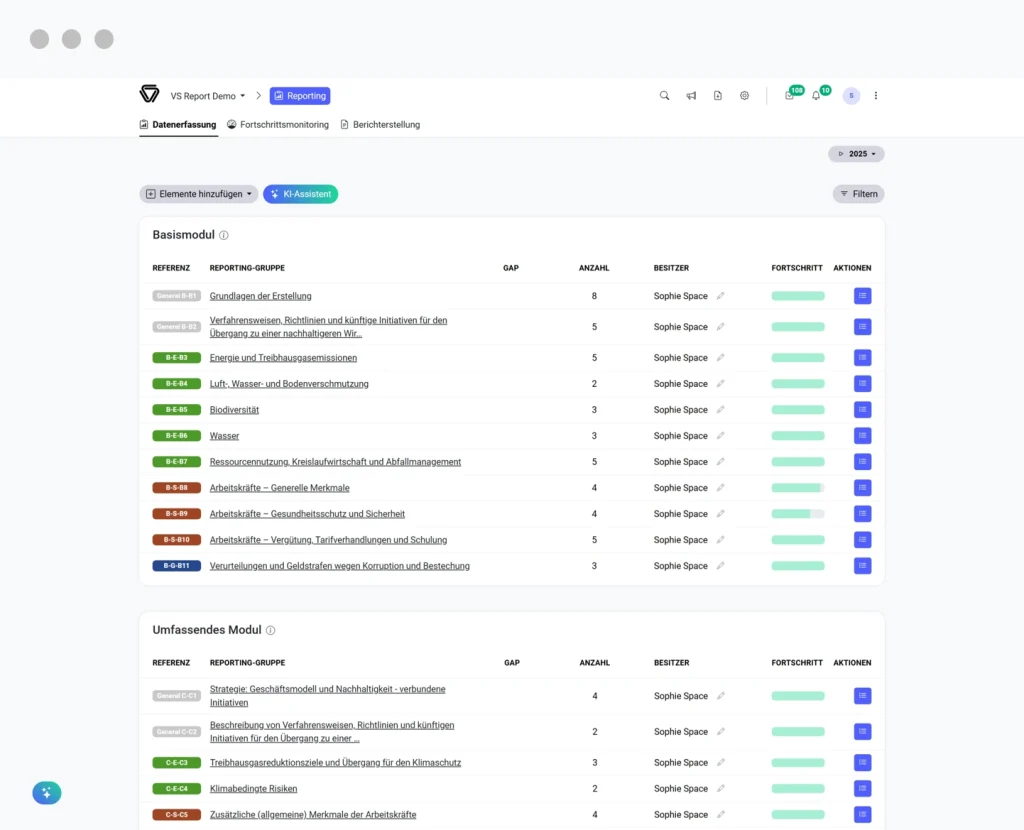1024x830 pixels.
Task: Expand the Elemente hinzufügen dropdown
Action: (x=199, y=194)
